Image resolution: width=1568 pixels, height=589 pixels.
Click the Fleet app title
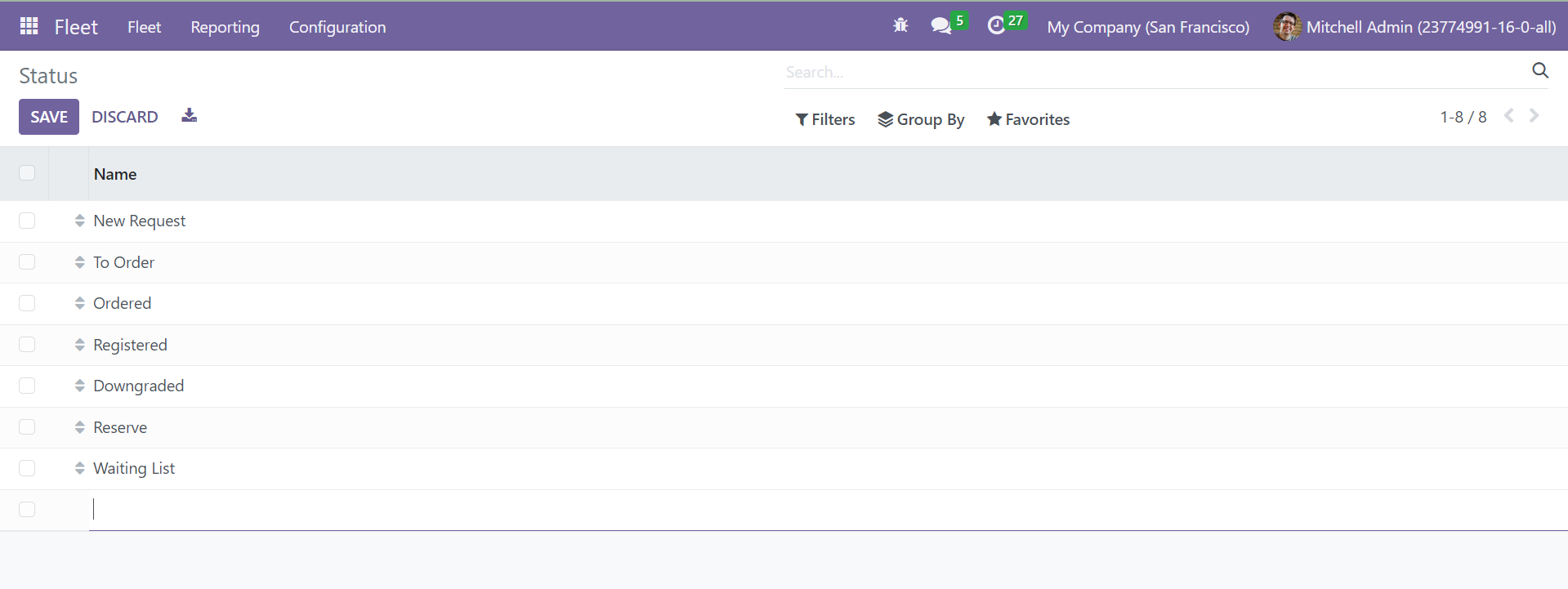[76, 26]
